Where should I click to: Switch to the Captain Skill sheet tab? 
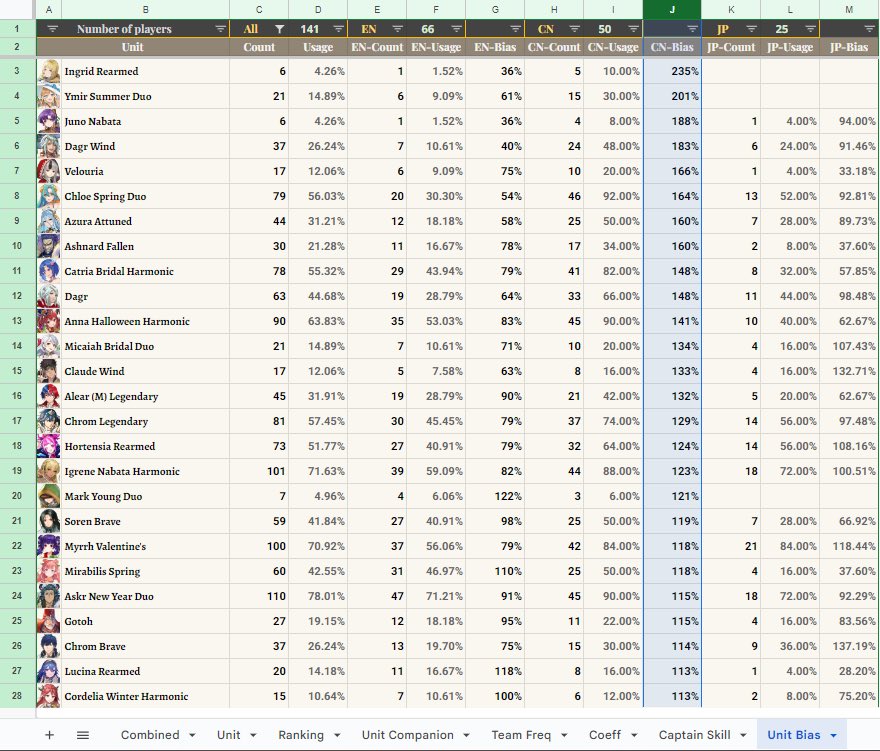coord(694,735)
